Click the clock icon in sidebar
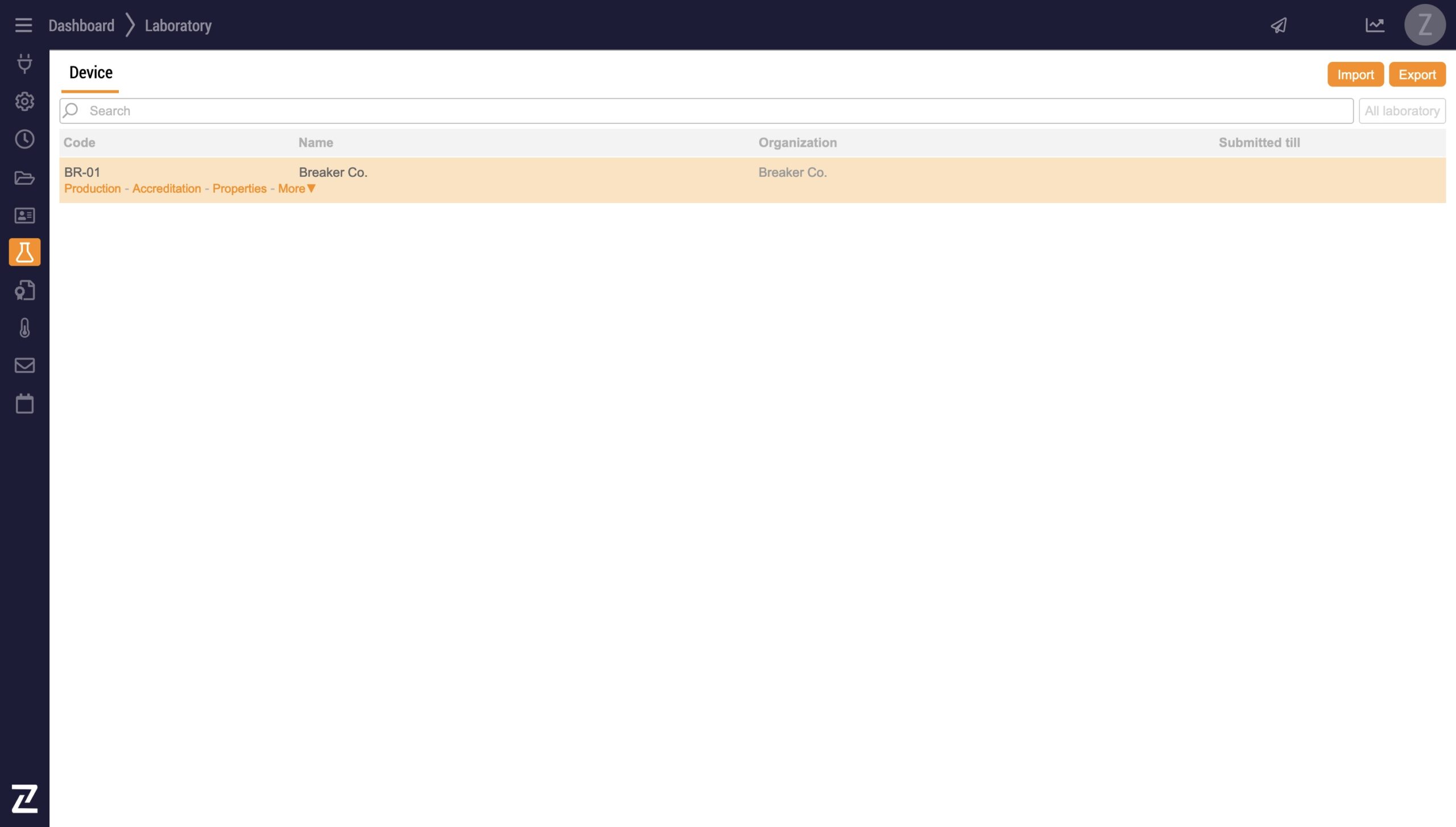This screenshot has width=1456, height=827. point(24,139)
